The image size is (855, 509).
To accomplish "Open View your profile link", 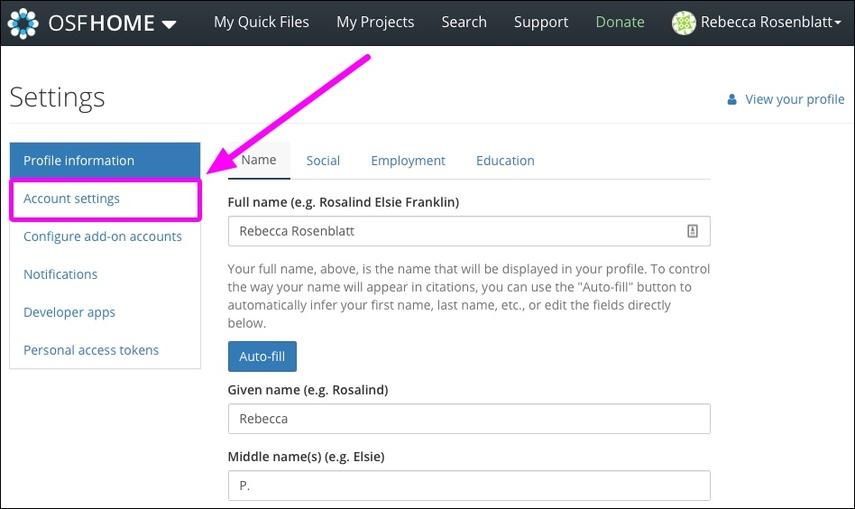I will click(x=794, y=99).
